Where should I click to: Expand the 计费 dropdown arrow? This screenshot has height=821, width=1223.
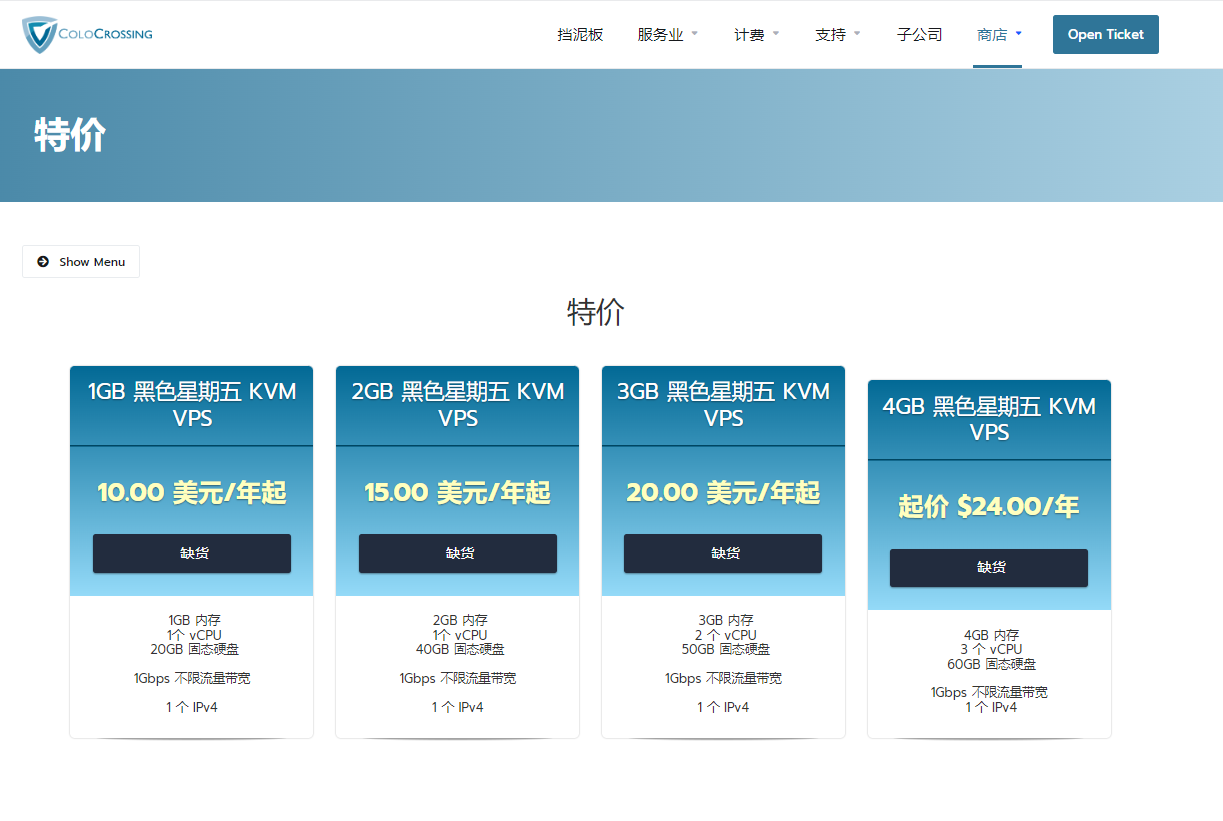coord(776,34)
